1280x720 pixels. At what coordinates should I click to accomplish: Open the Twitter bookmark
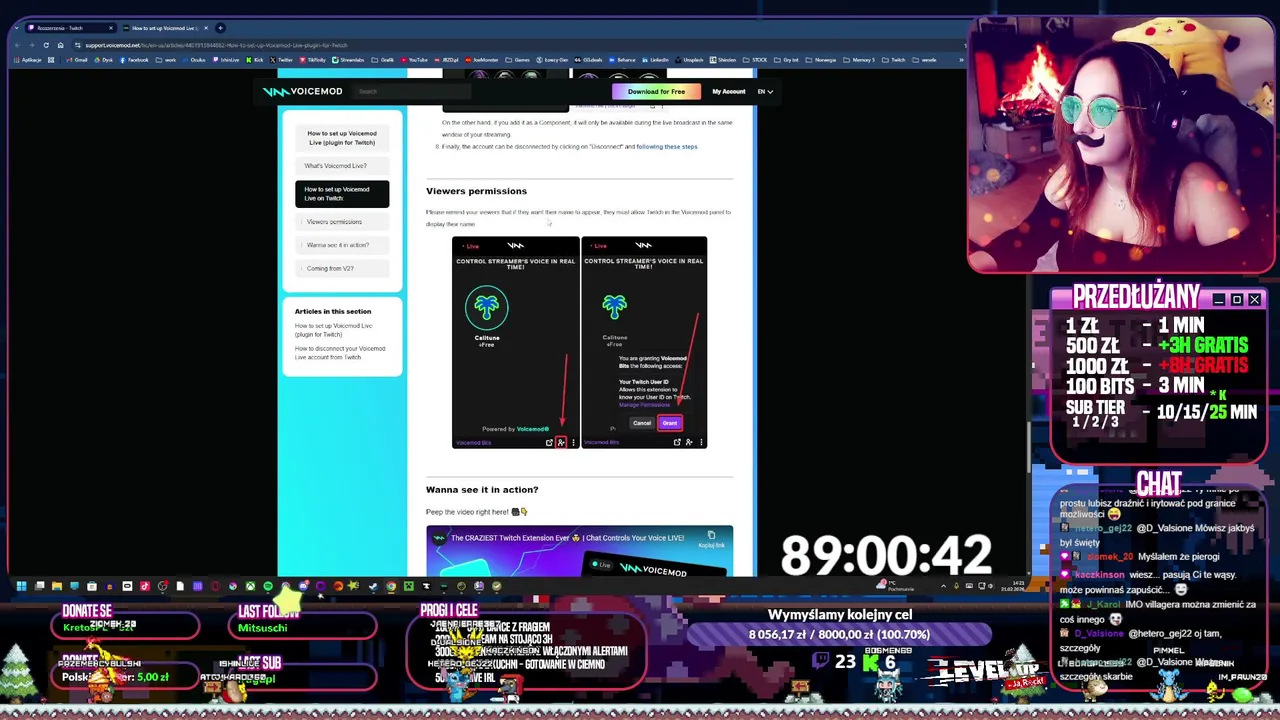(281, 60)
